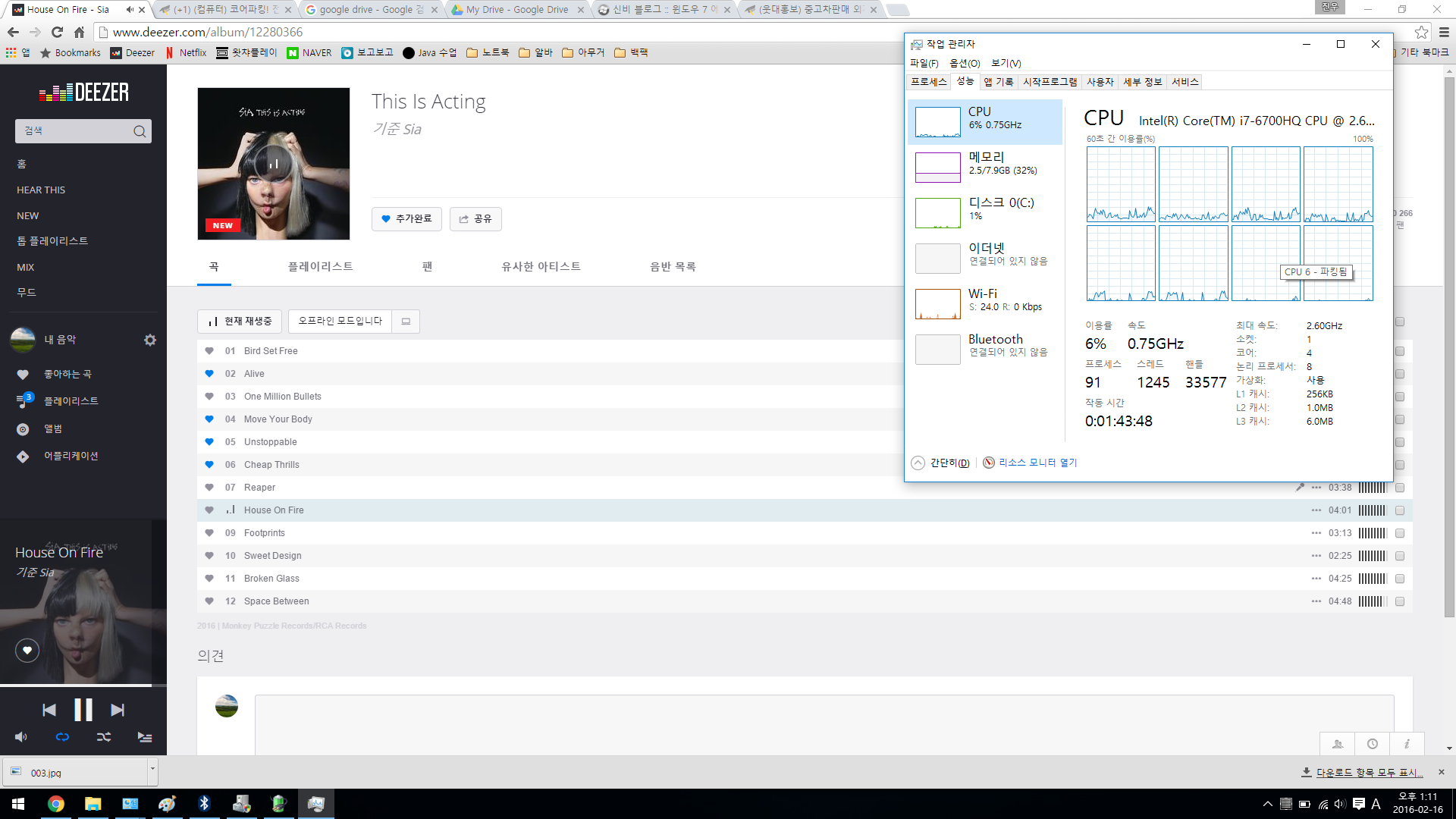Check the box for Footprints track row
This screenshot has width=1456, height=819.
1400,533
